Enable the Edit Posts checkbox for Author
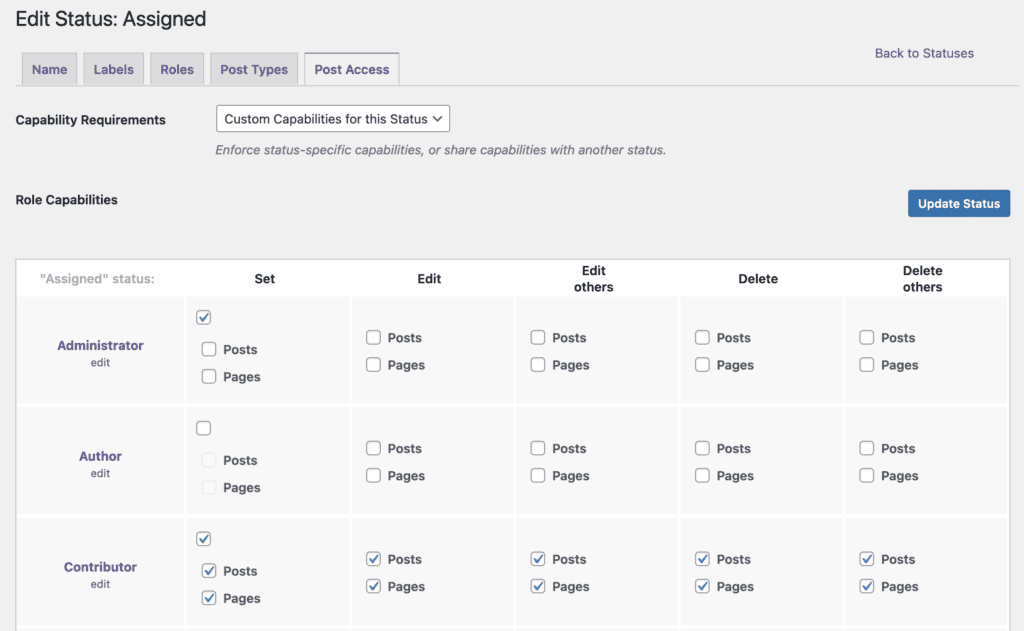 (x=375, y=448)
